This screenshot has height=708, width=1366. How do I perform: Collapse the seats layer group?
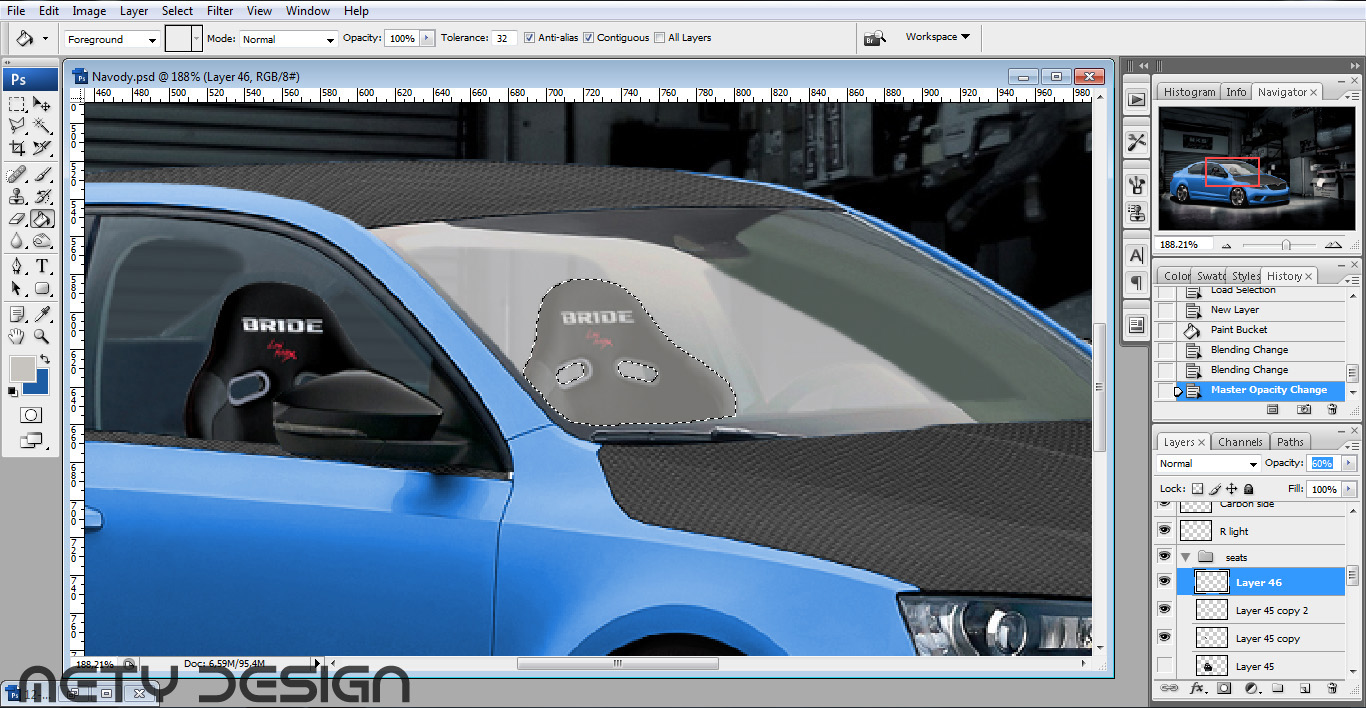coord(1185,557)
